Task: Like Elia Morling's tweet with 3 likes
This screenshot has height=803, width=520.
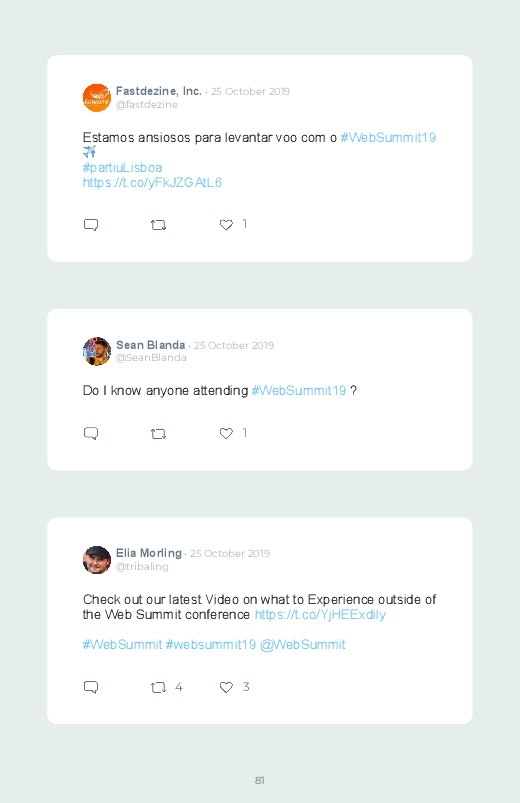Action: tap(226, 687)
